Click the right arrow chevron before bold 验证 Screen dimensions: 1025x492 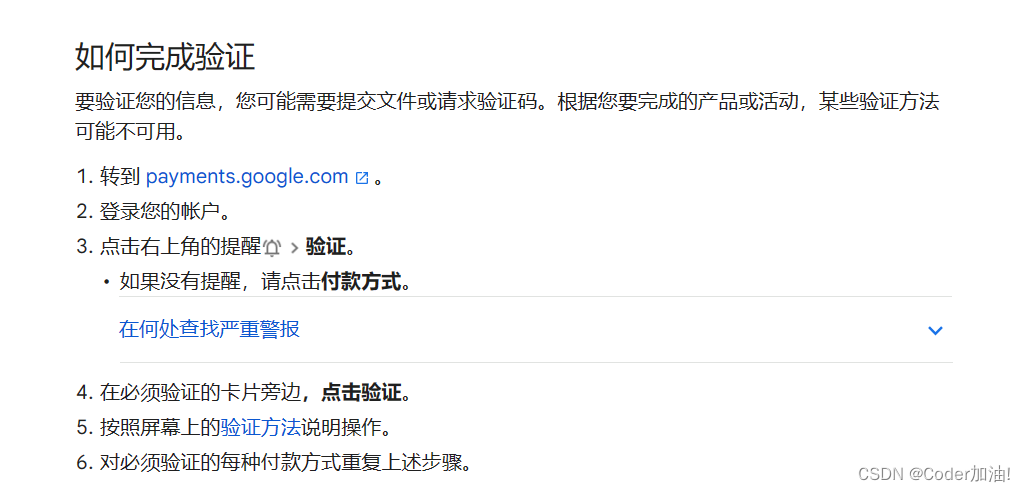294,248
